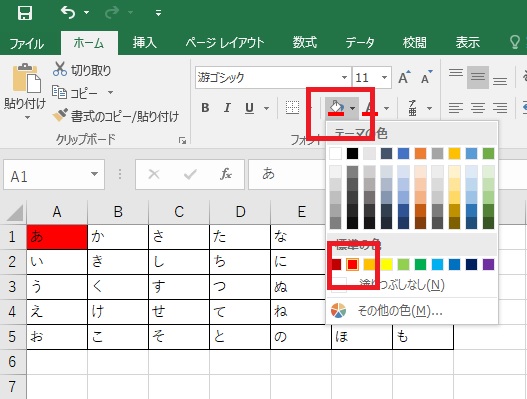Select cell containing ね
This screenshot has width=527, height=399.
click(x=301, y=312)
